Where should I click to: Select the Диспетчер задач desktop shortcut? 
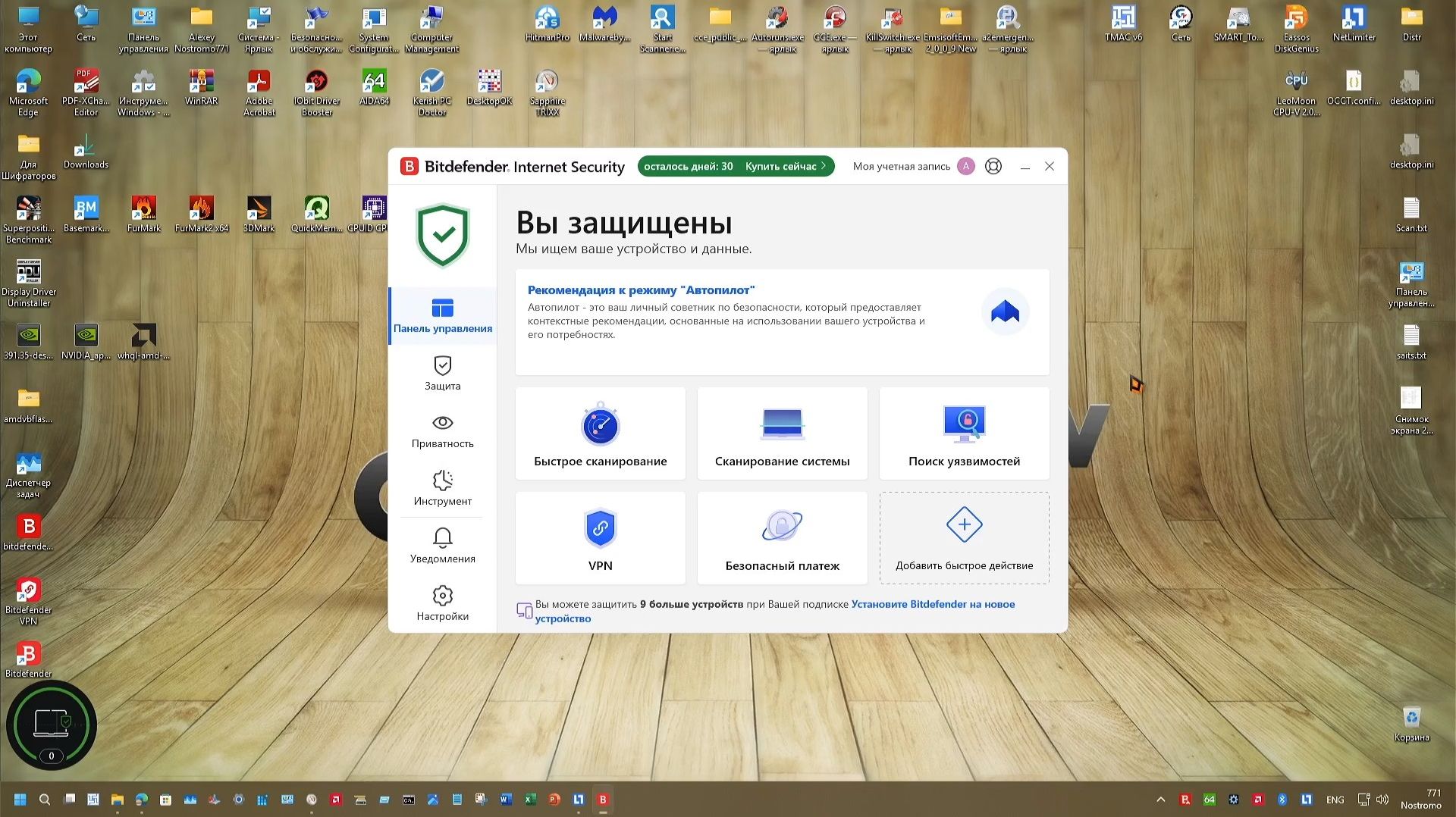click(29, 476)
